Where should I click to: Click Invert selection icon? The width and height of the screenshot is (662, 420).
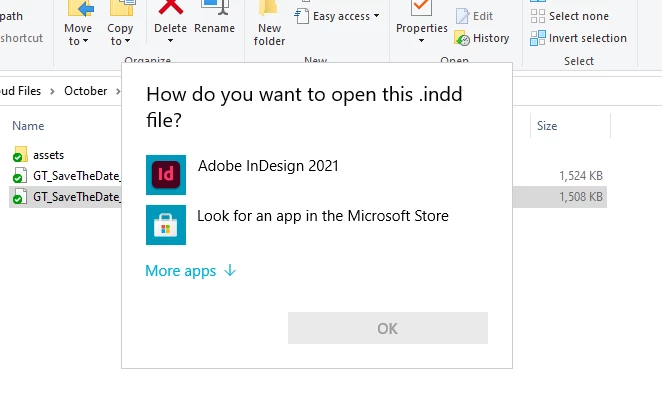537,38
